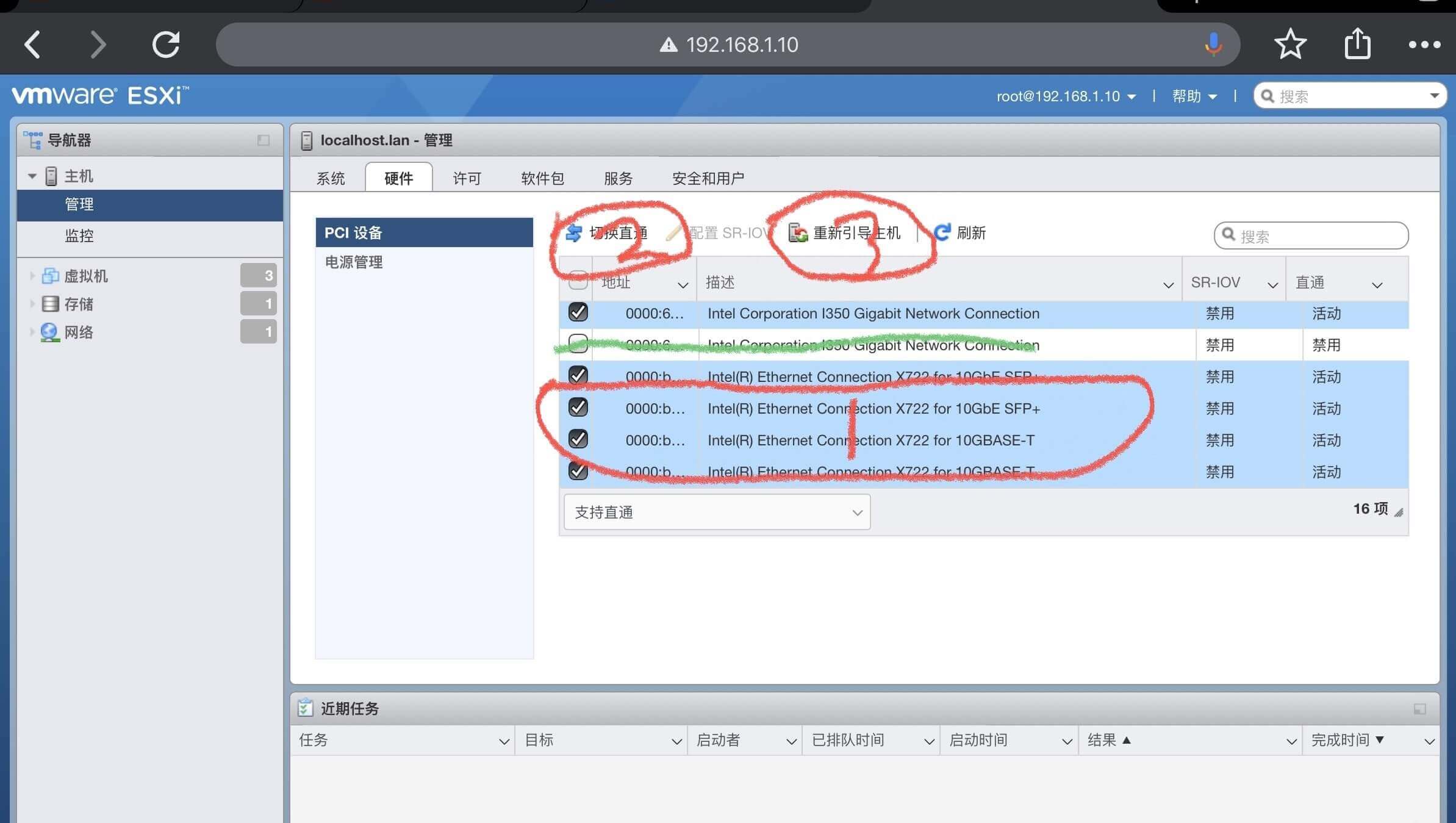This screenshot has height=823, width=1456.
Task: Open 任务 column dropdown arrow
Action: tap(504, 741)
